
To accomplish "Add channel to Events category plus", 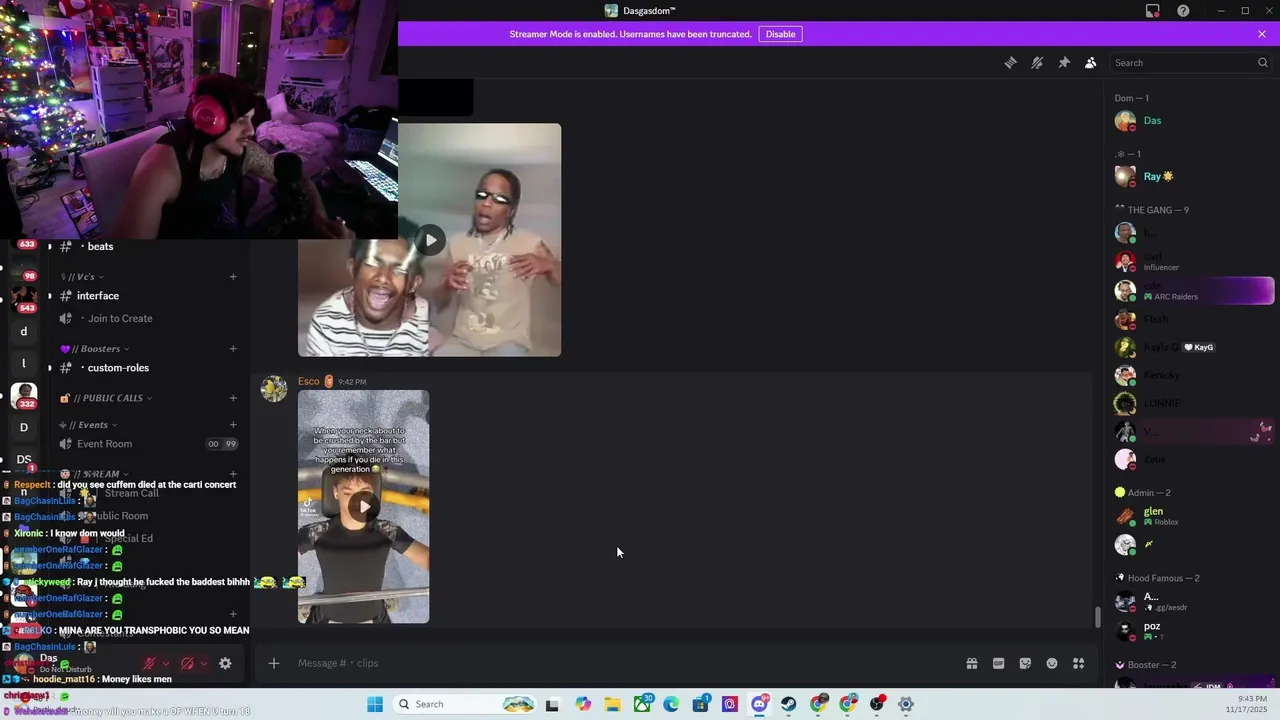I will (x=233, y=425).
